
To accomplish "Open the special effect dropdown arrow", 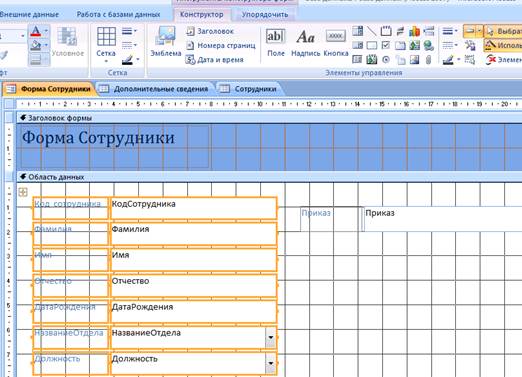I will [x=479, y=31].
